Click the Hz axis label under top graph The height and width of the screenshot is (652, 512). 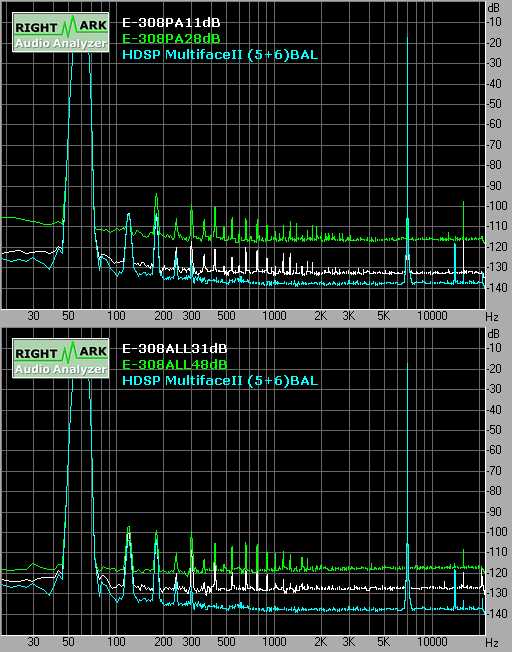point(492,316)
